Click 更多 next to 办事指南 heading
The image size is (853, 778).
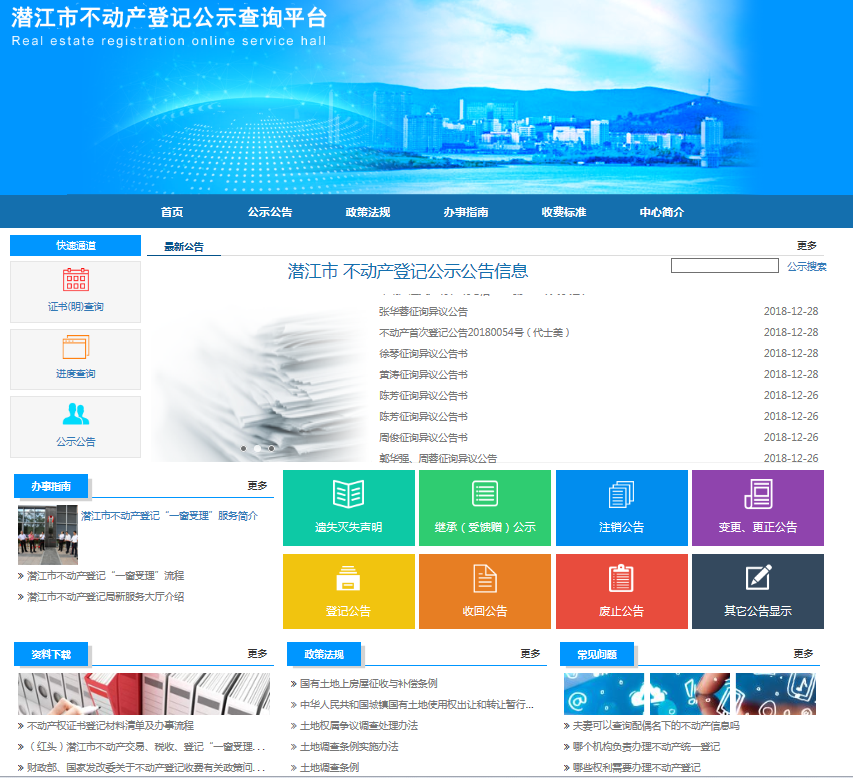tap(257, 486)
